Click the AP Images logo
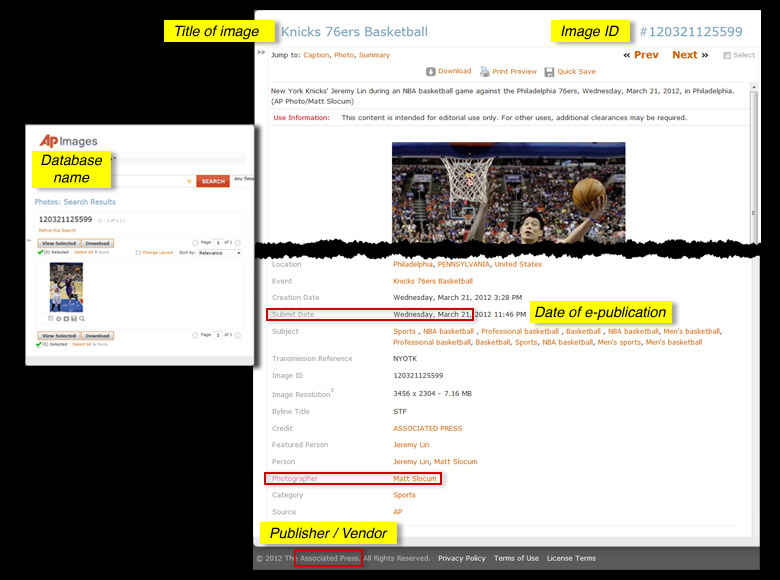This screenshot has height=580, width=780. [x=68, y=141]
